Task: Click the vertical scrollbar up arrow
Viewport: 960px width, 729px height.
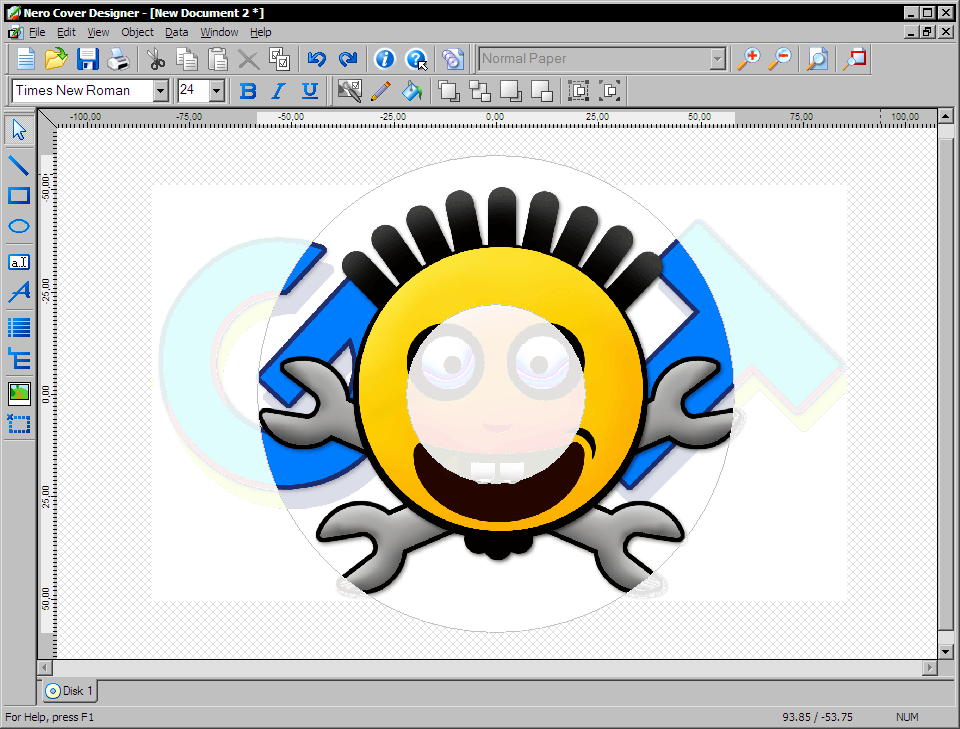Action: tap(945, 116)
